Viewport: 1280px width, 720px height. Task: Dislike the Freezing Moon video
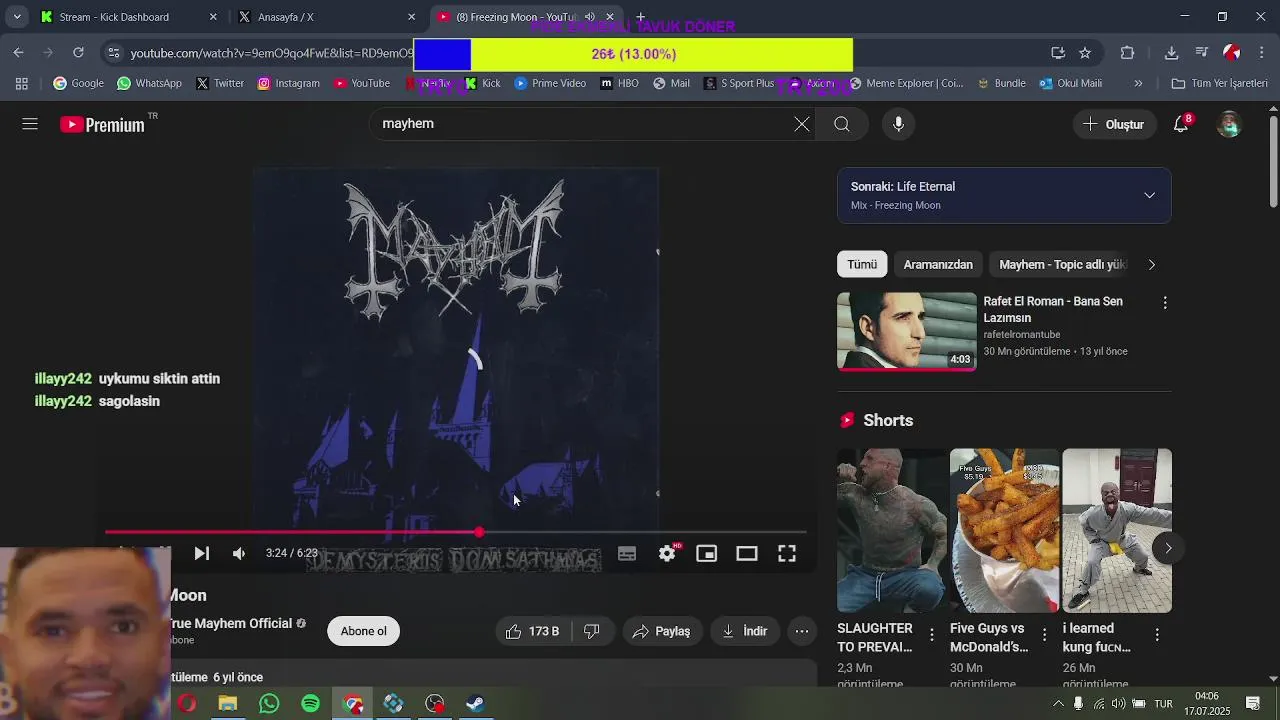[x=592, y=631]
